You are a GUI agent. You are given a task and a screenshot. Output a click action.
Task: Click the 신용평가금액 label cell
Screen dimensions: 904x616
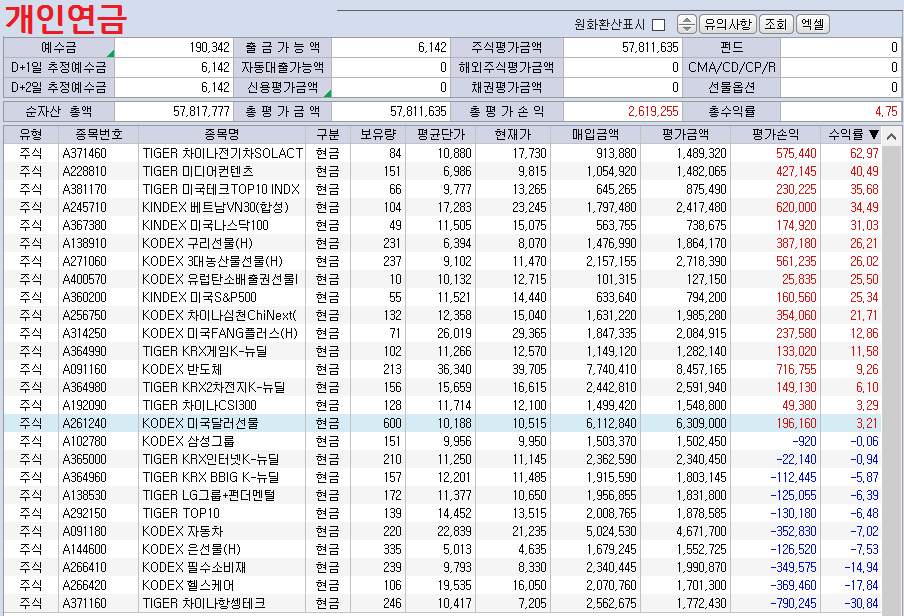point(282,87)
